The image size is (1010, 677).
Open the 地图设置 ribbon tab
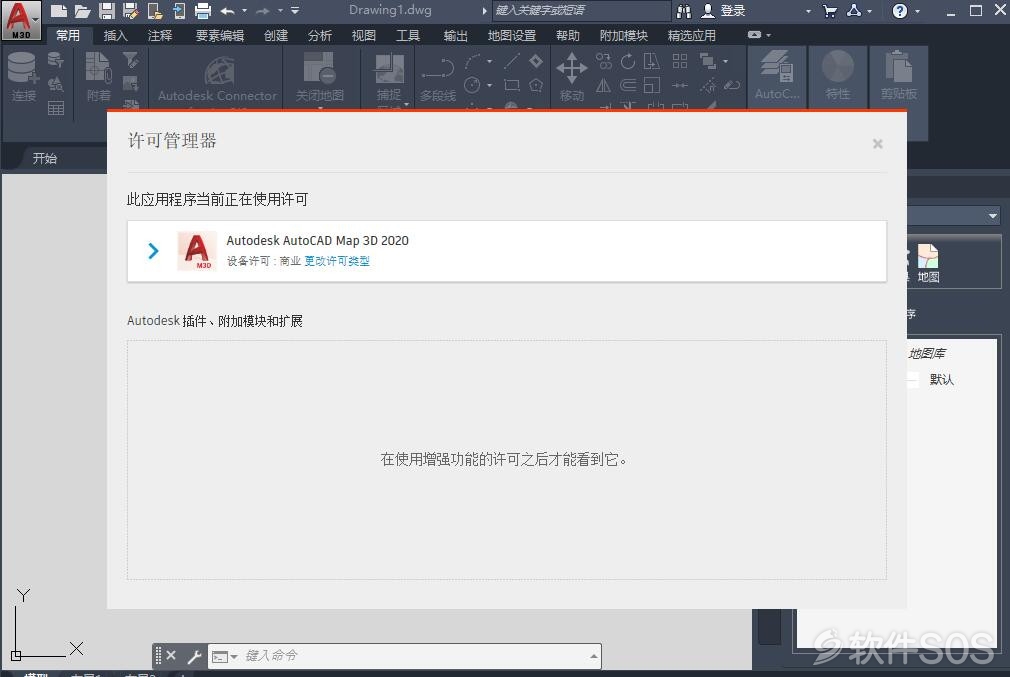tap(511, 35)
